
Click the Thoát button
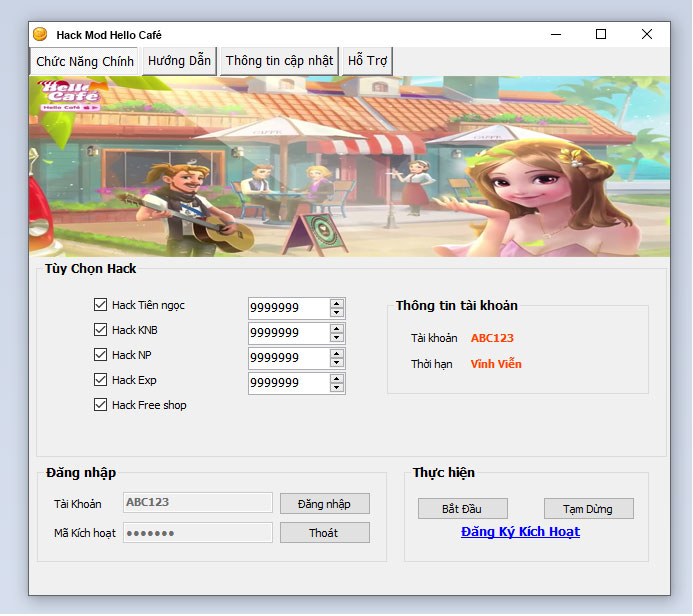(325, 533)
